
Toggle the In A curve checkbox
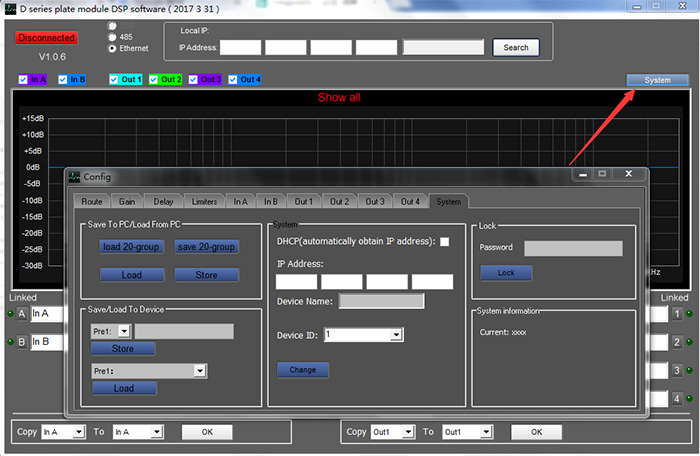(x=23, y=79)
